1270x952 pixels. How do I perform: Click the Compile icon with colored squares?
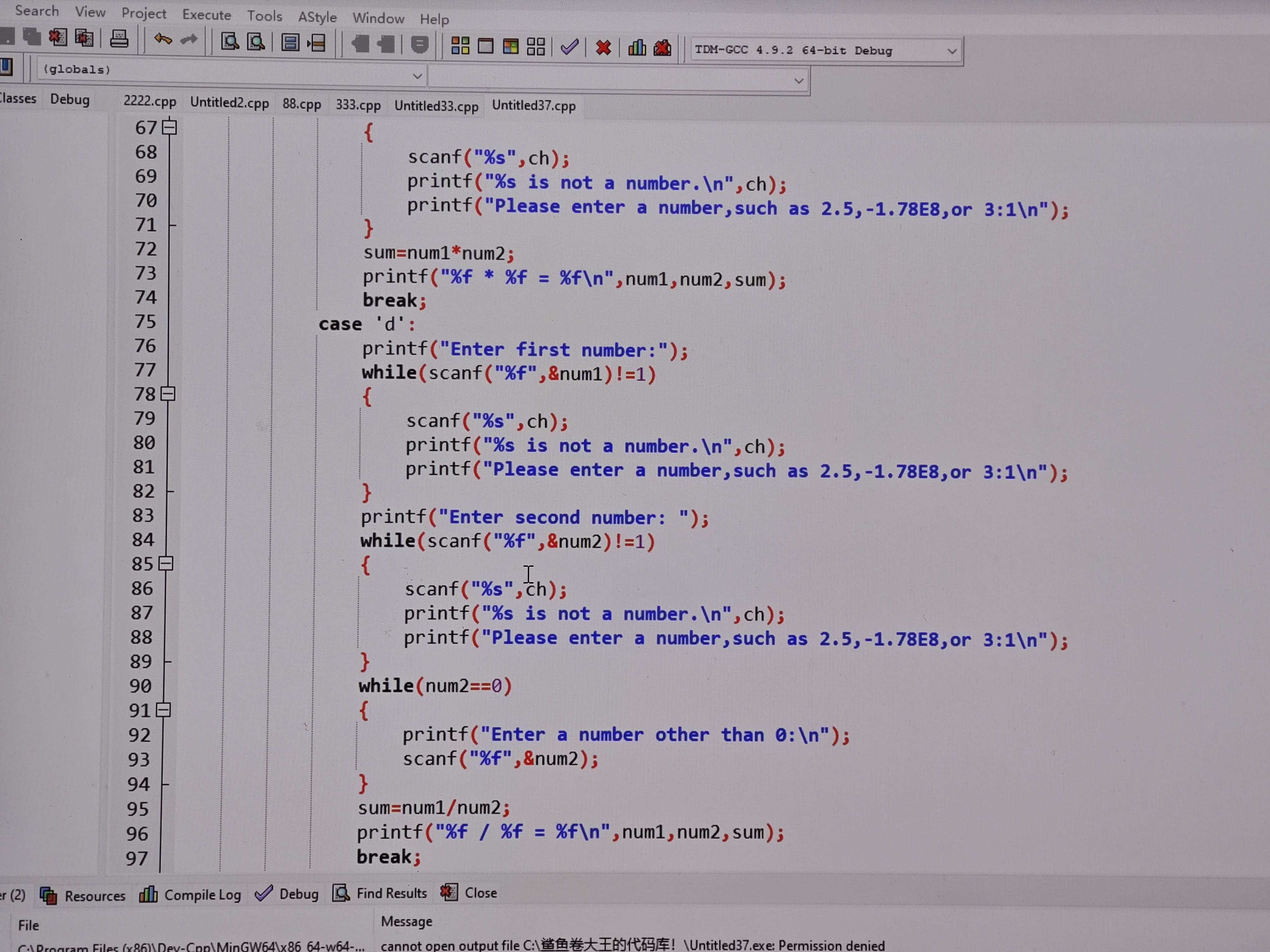point(460,46)
